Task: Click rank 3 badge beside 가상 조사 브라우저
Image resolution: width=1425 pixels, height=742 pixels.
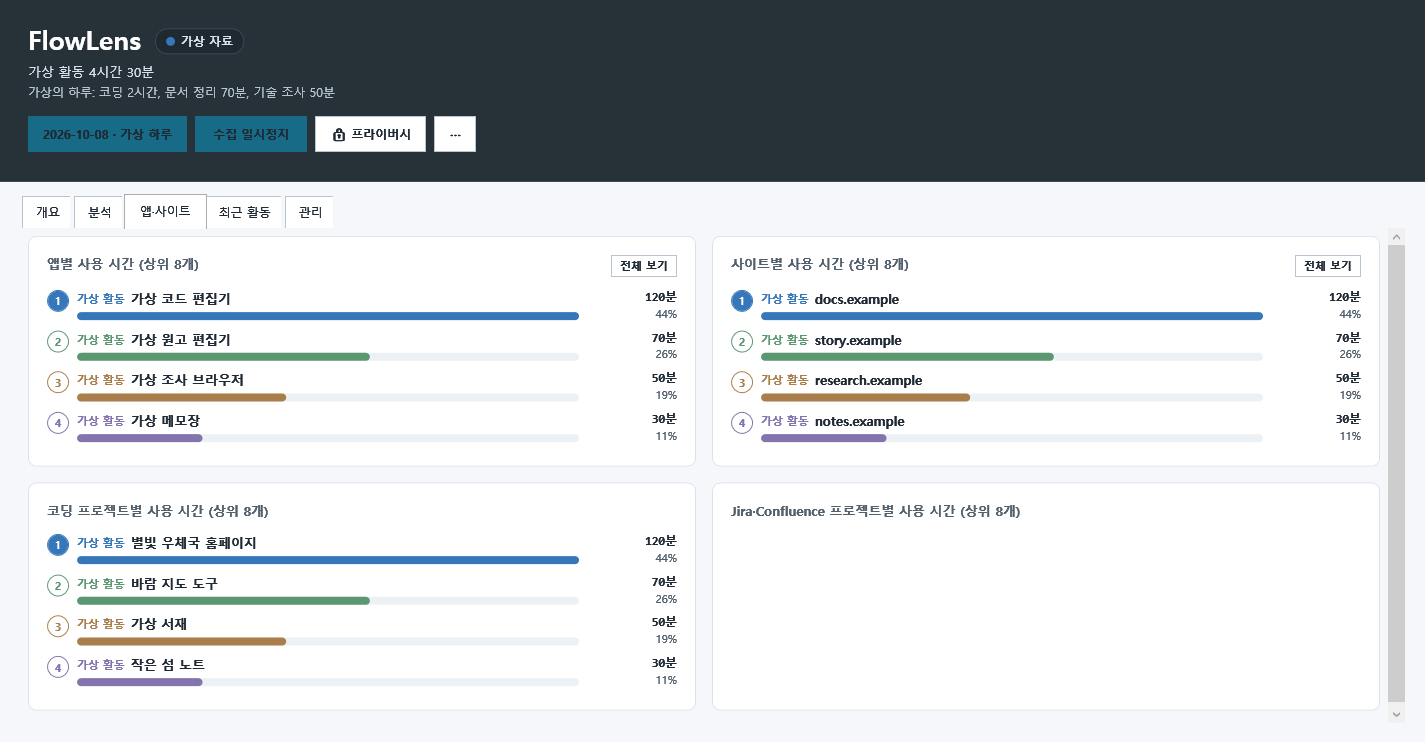Action: (58, 382)
